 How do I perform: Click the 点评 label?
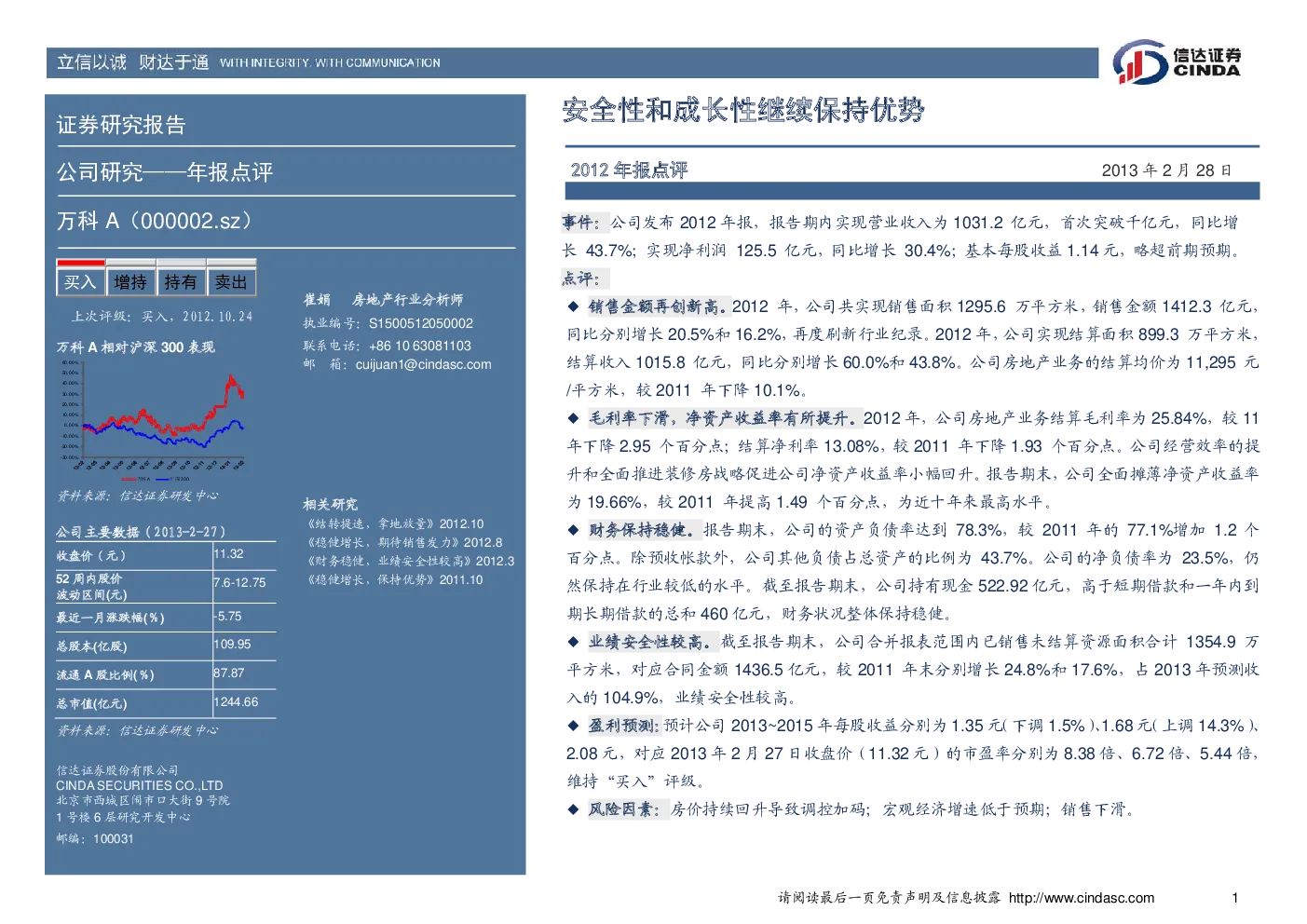pyautogui.click(x=583, y=278)
